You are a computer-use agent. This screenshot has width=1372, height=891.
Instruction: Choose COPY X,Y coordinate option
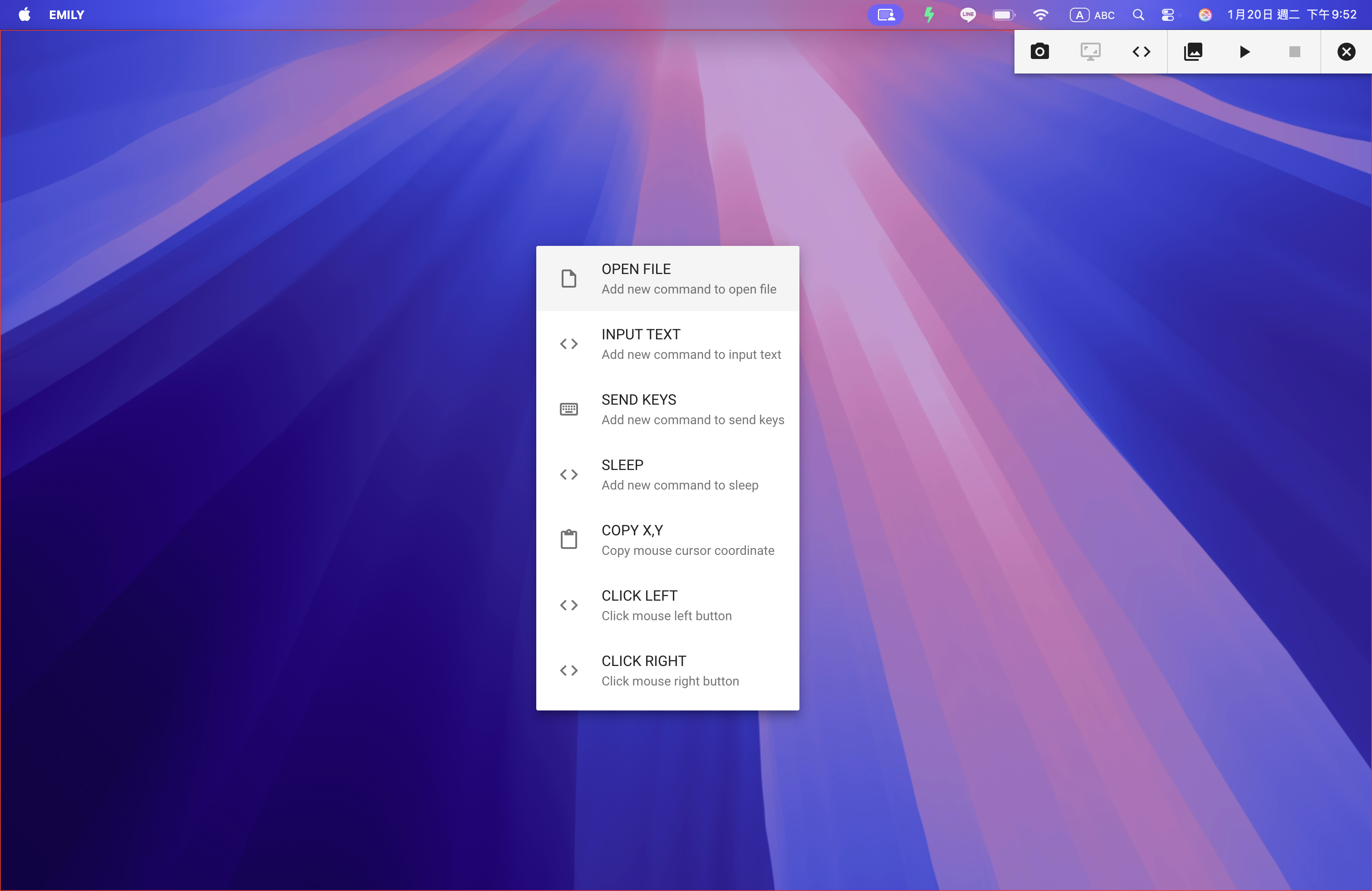pyautogui.click(x=667, y=539)
